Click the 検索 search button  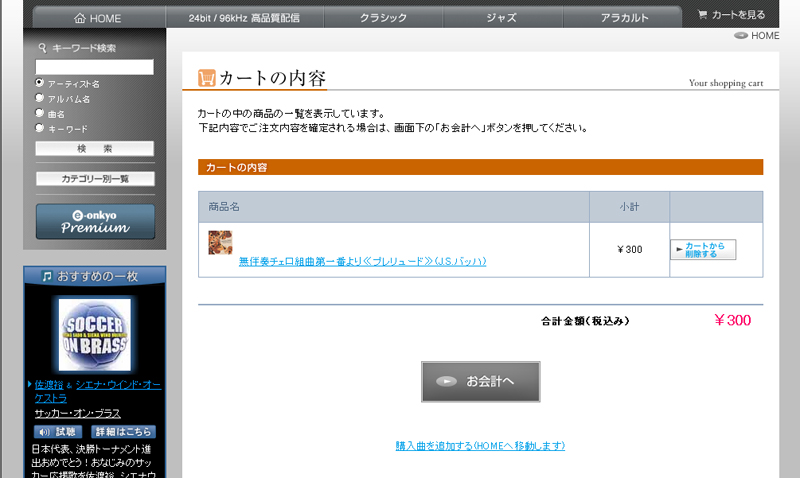click(94, 148)
